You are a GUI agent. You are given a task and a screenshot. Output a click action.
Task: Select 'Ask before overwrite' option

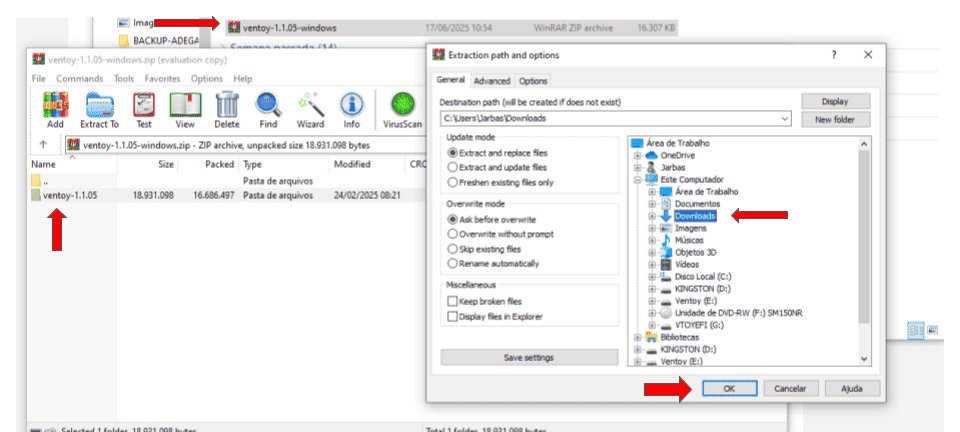[x=453, y=219]
